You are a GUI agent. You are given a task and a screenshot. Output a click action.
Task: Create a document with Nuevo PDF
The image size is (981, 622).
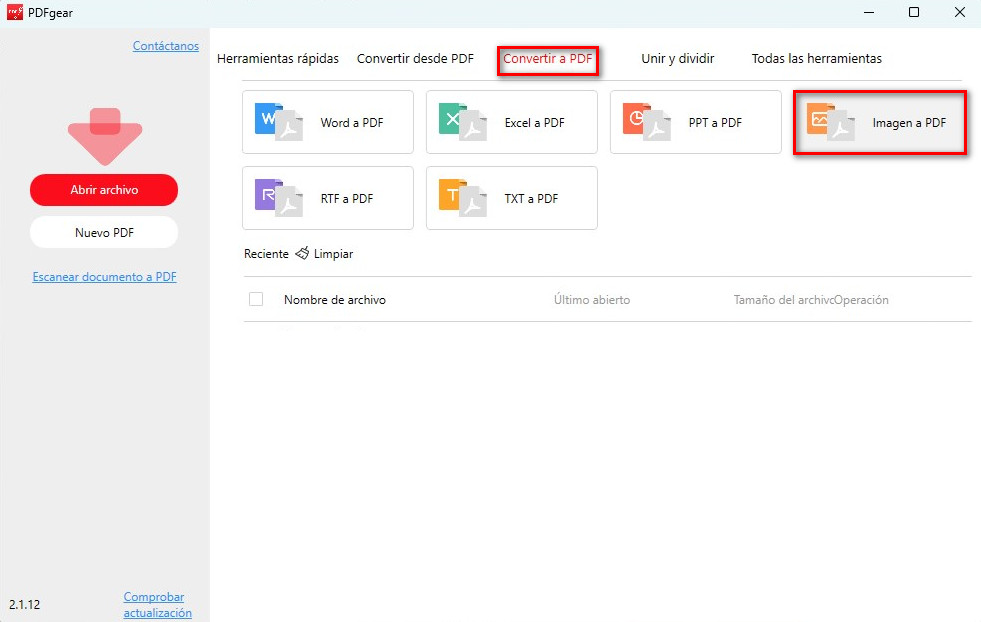[104, 232]
